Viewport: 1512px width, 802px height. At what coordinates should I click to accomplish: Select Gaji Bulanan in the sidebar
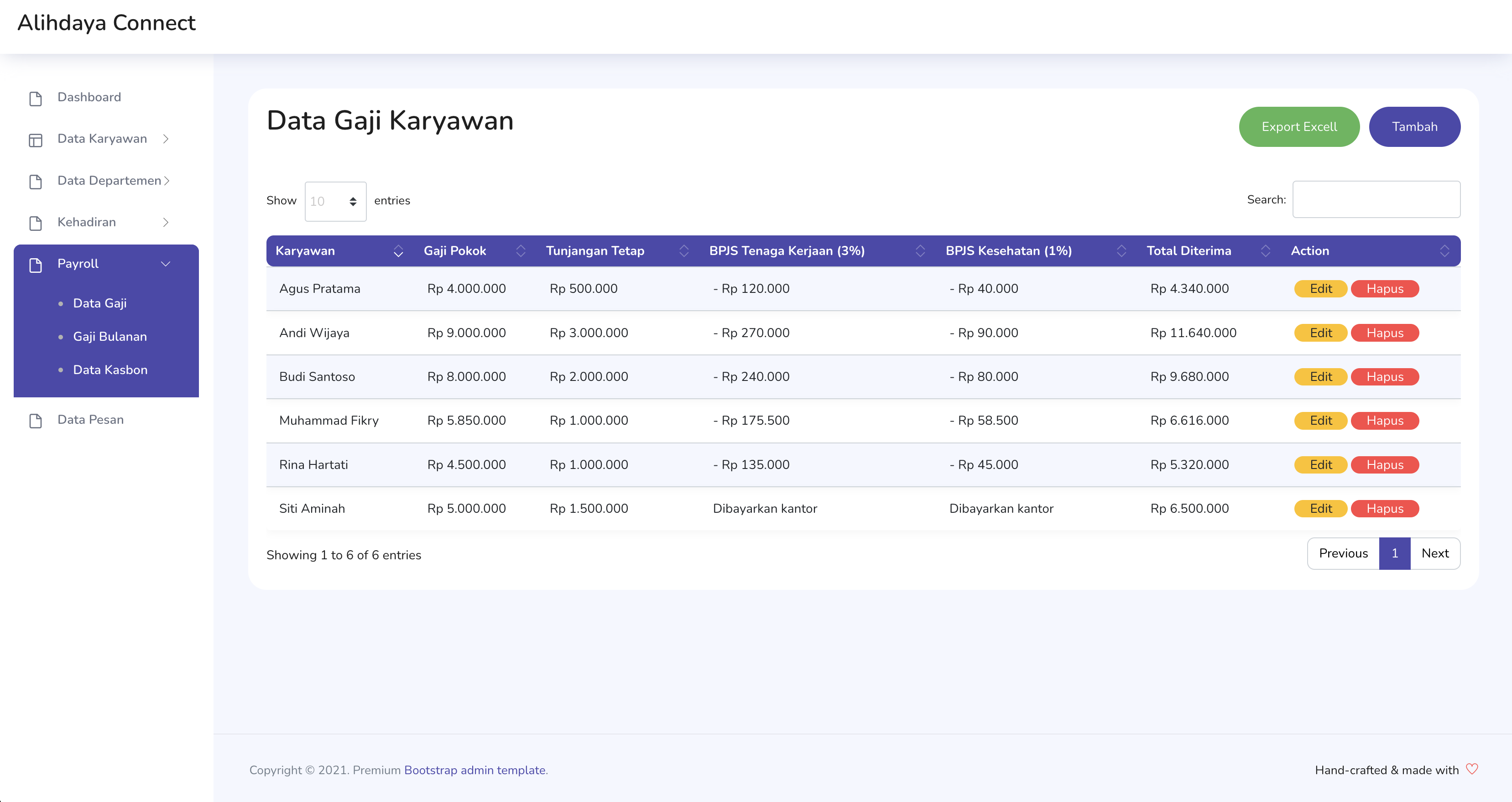pyautogui.click(x=110, y=337)
